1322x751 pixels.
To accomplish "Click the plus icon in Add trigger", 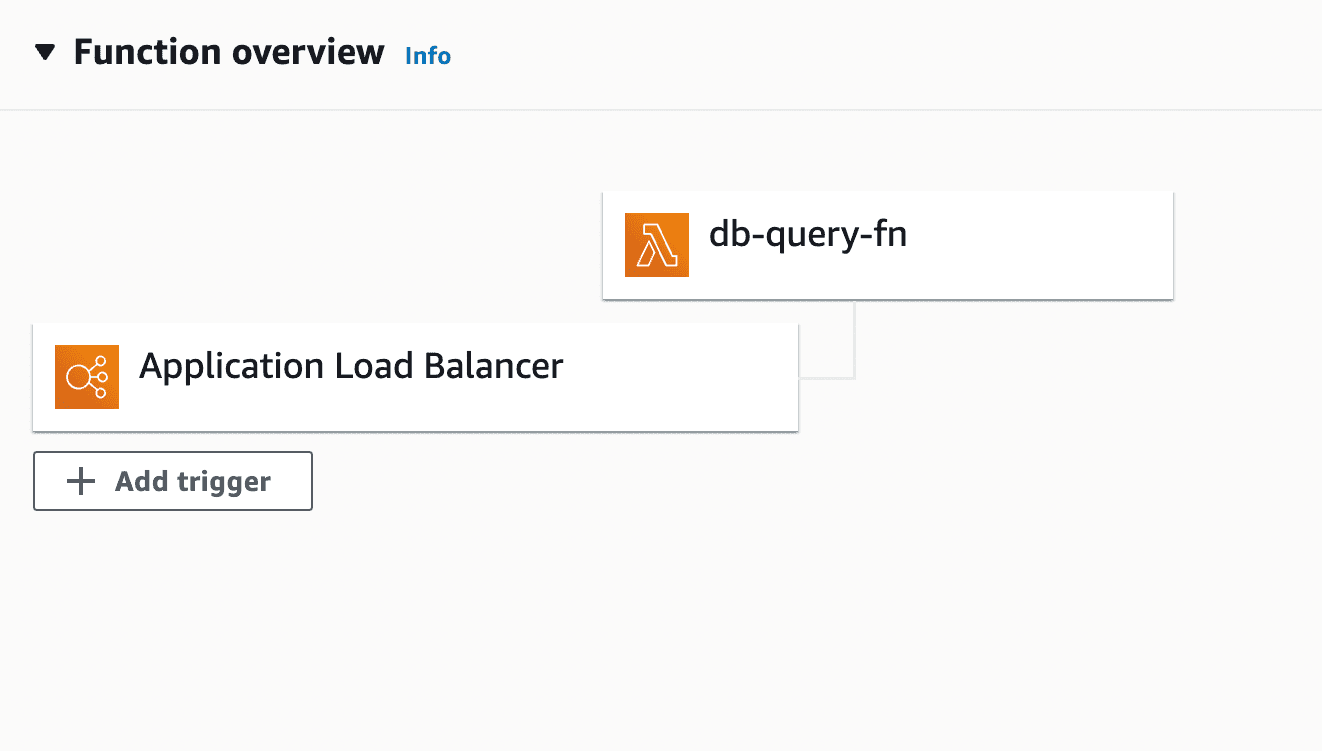I will coord(80,482).
